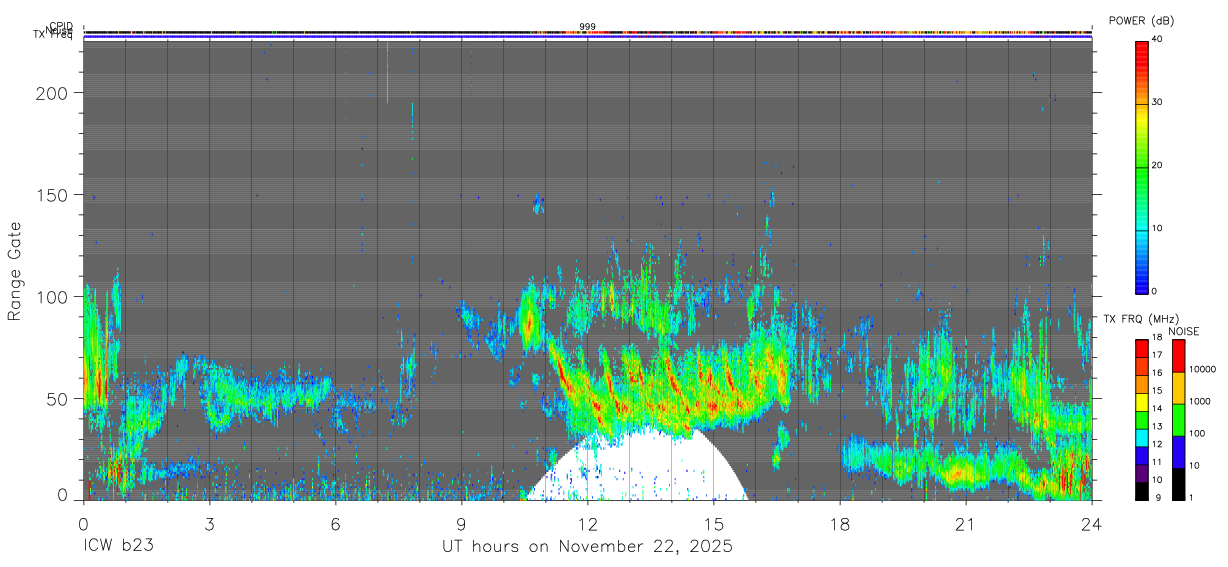
Task: Click the 18 UT hour tick label
Action: click(x=839, y=524)
